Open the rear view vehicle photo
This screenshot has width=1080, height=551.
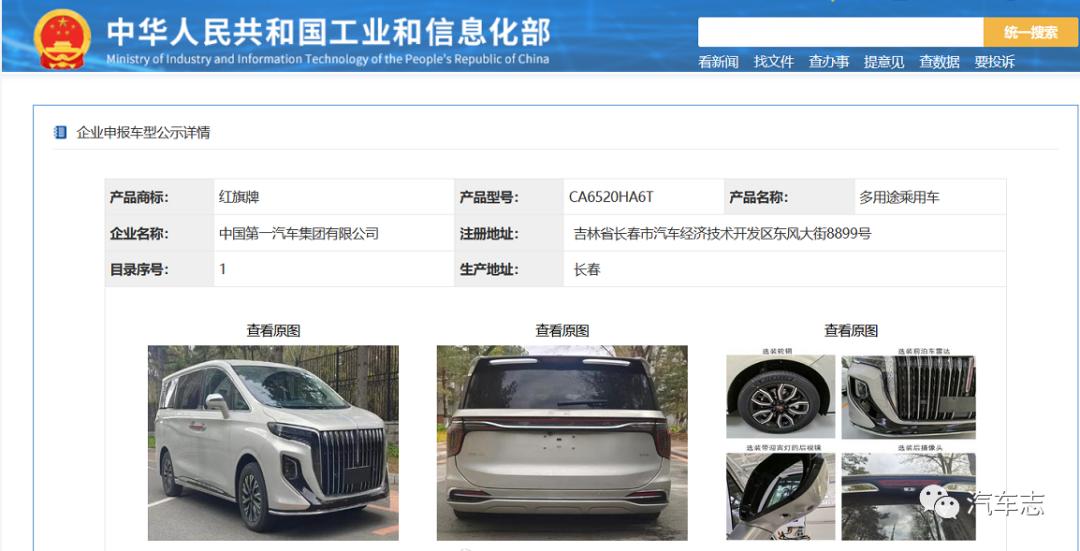coord(562,443)
